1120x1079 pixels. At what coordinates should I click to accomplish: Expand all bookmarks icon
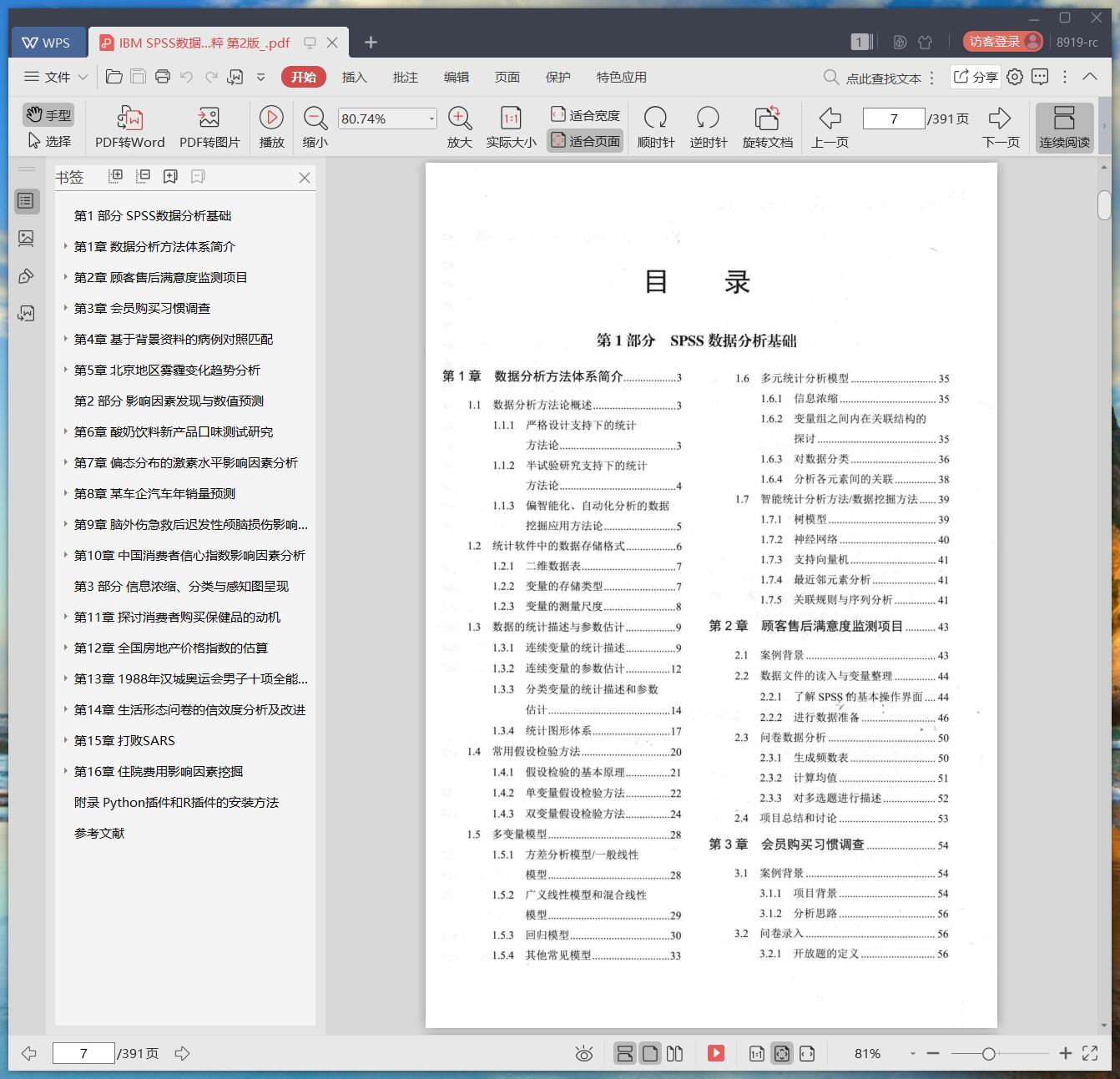click(116, 176)
